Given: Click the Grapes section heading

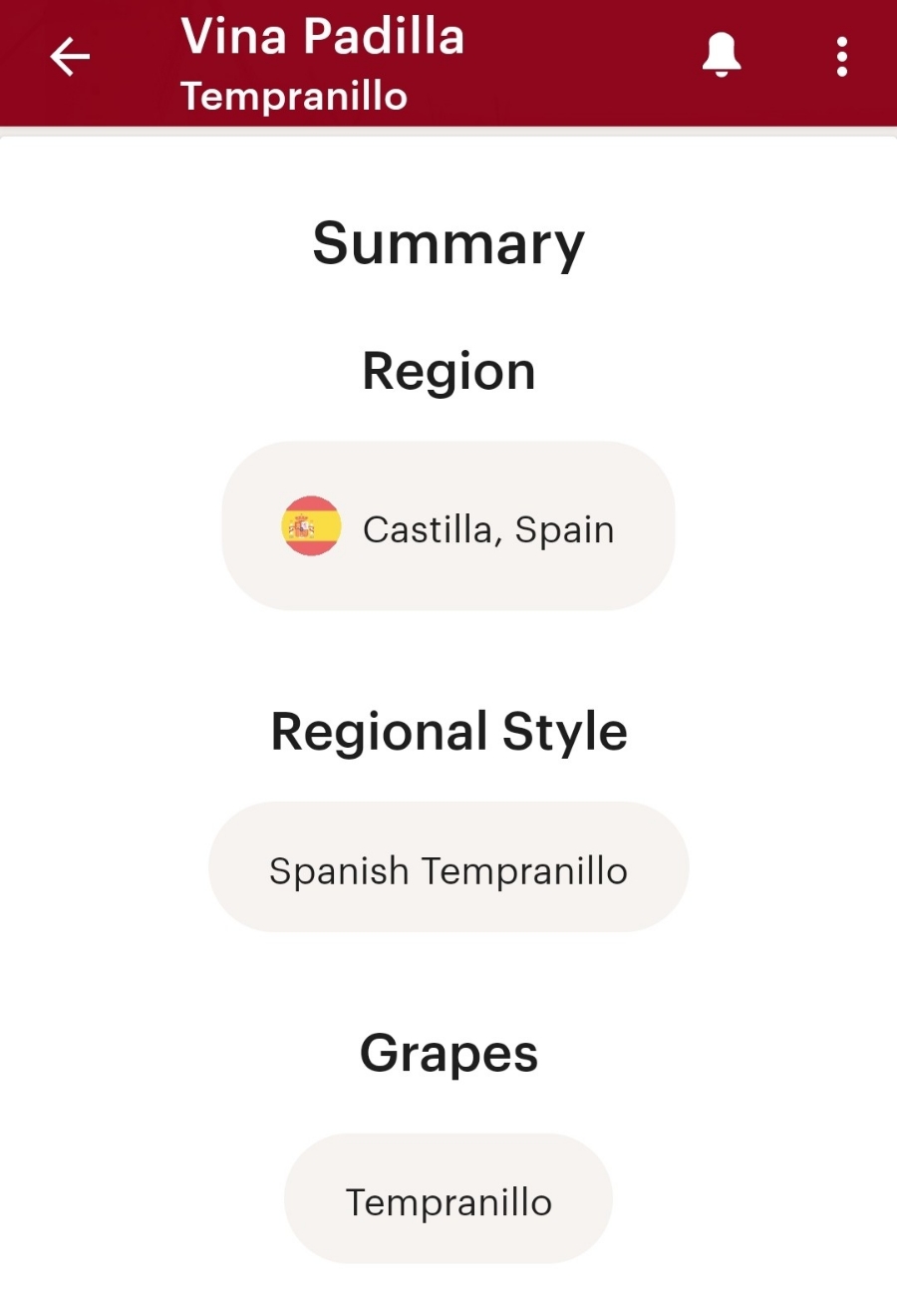Looking at the screenshot, I should [x=448, y=1054].
